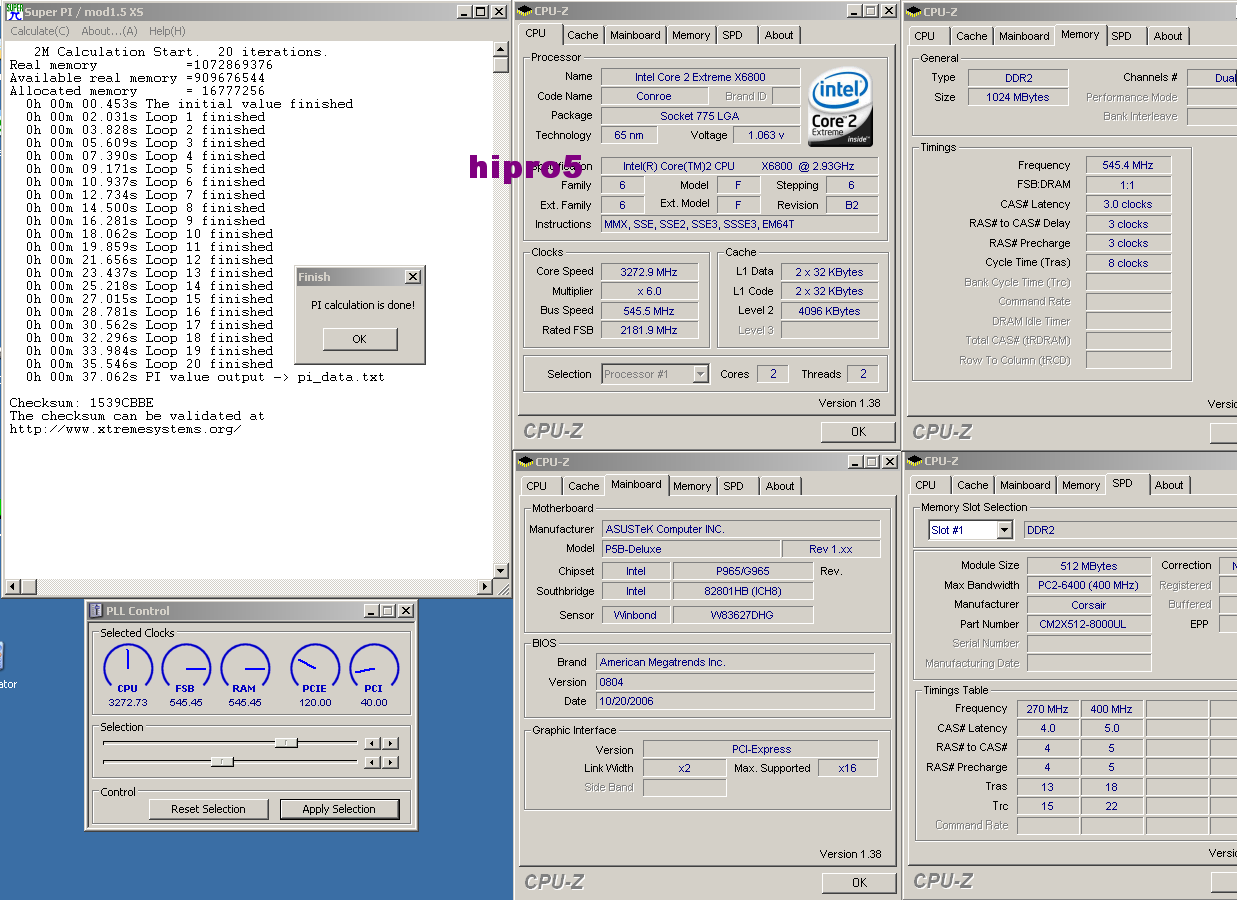
Task: Open Memory tab in CPU-Z motherboard window
Action: pos(692,486)
